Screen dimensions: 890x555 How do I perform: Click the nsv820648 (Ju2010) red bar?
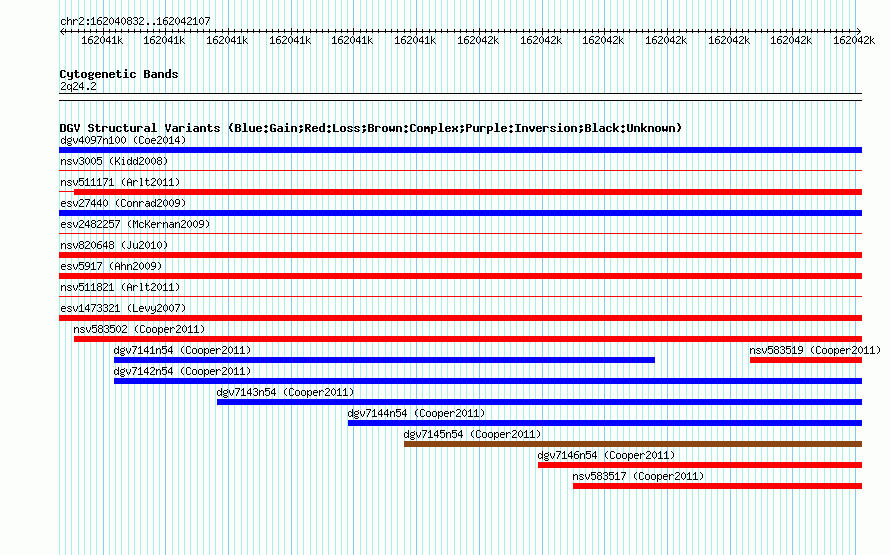(x=460, y=255)
